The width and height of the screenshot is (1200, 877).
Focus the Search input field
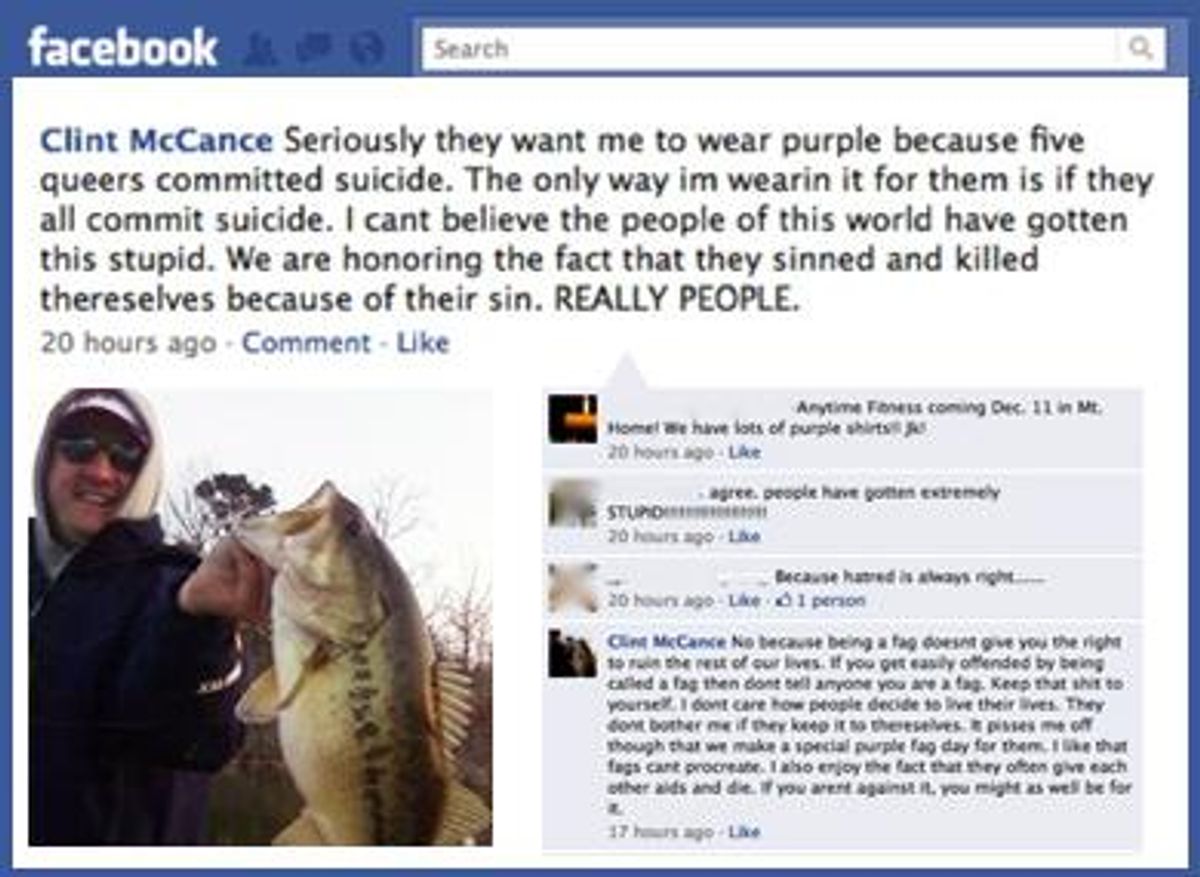point(770,48)
